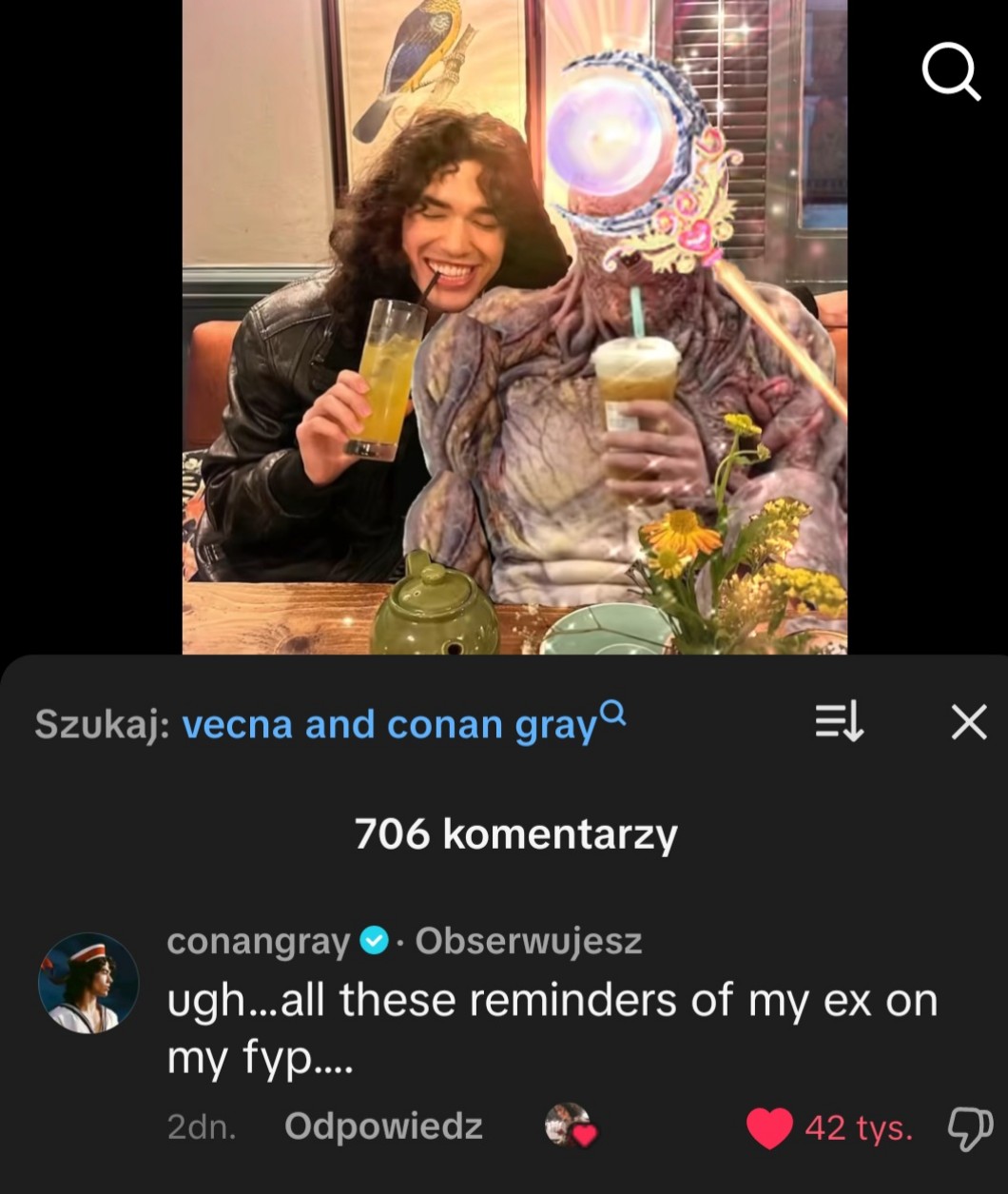Select the 'ugh...all these reminders' comment text
Screen dimensions: 1008x1194
552,1028
